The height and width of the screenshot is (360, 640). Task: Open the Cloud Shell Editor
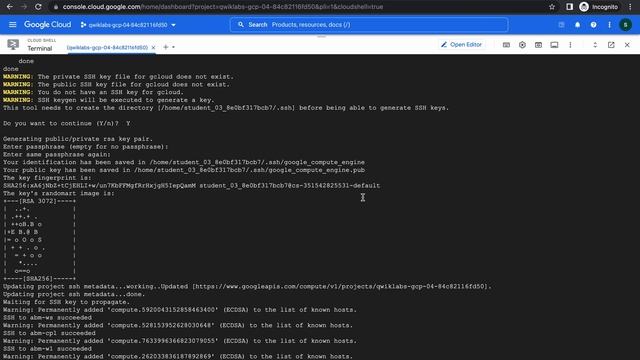pos(462,44)
